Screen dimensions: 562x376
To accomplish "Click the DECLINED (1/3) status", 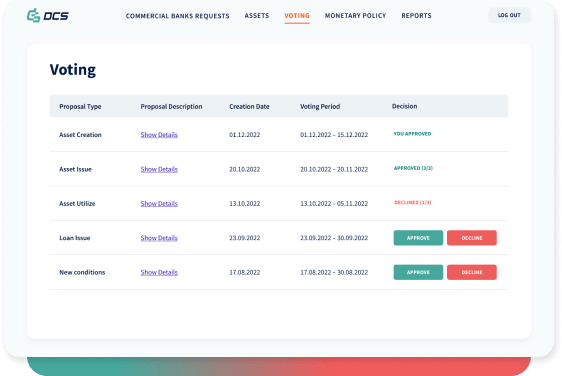I will pos(413,203).
